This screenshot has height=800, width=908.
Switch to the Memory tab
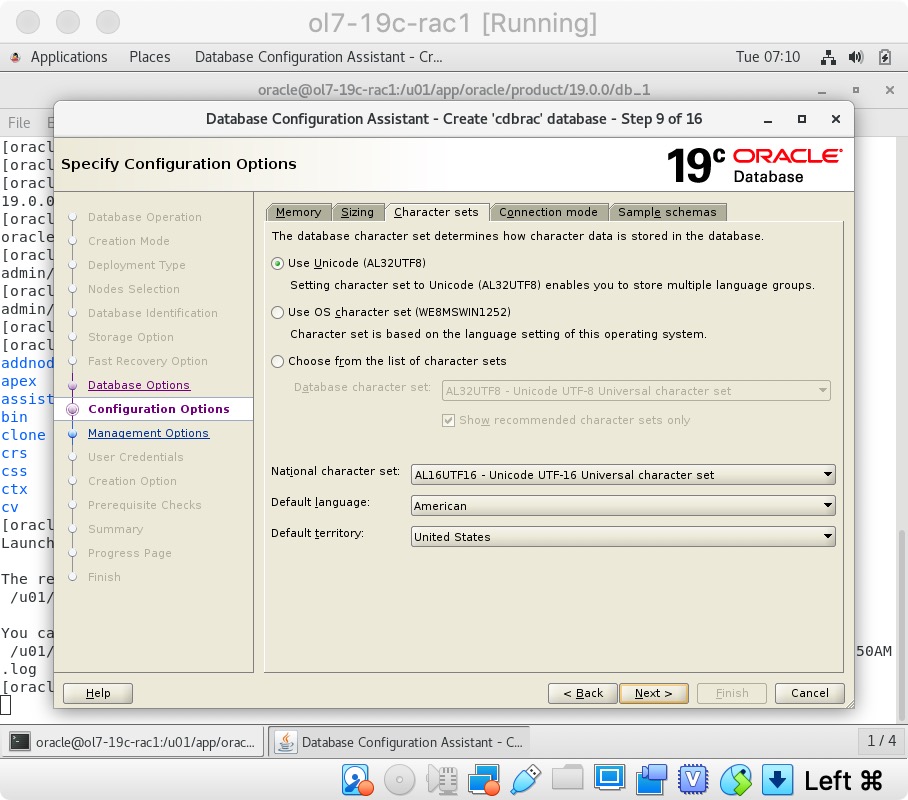point(298,212)
